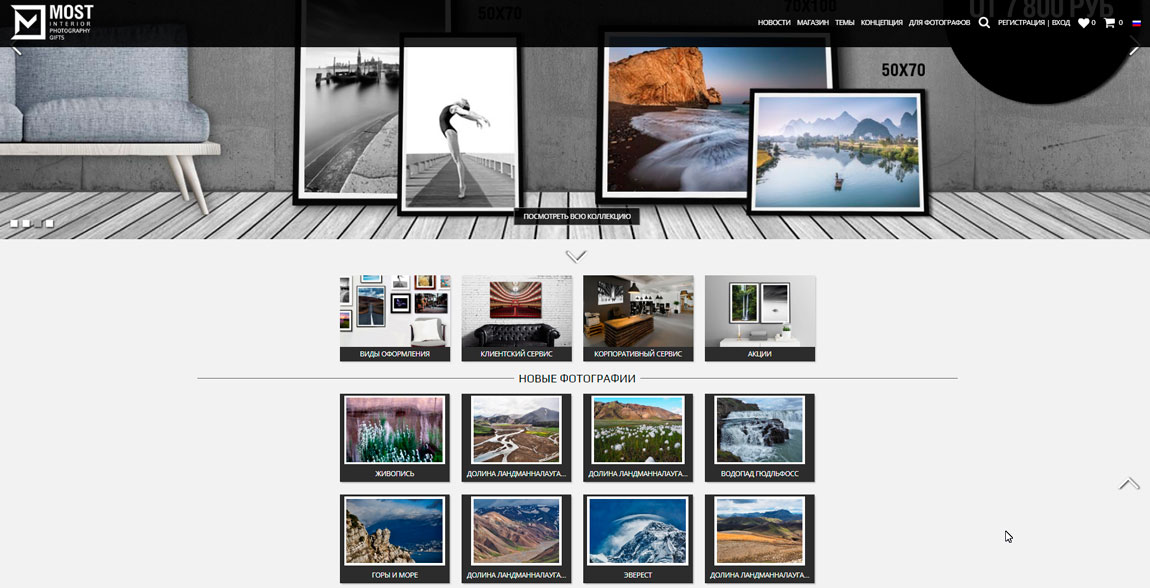Screen dimensions: 1150x588
Task: Open the Для фотографов menu item
Action: pyautogui.click(x=940, y=23)
